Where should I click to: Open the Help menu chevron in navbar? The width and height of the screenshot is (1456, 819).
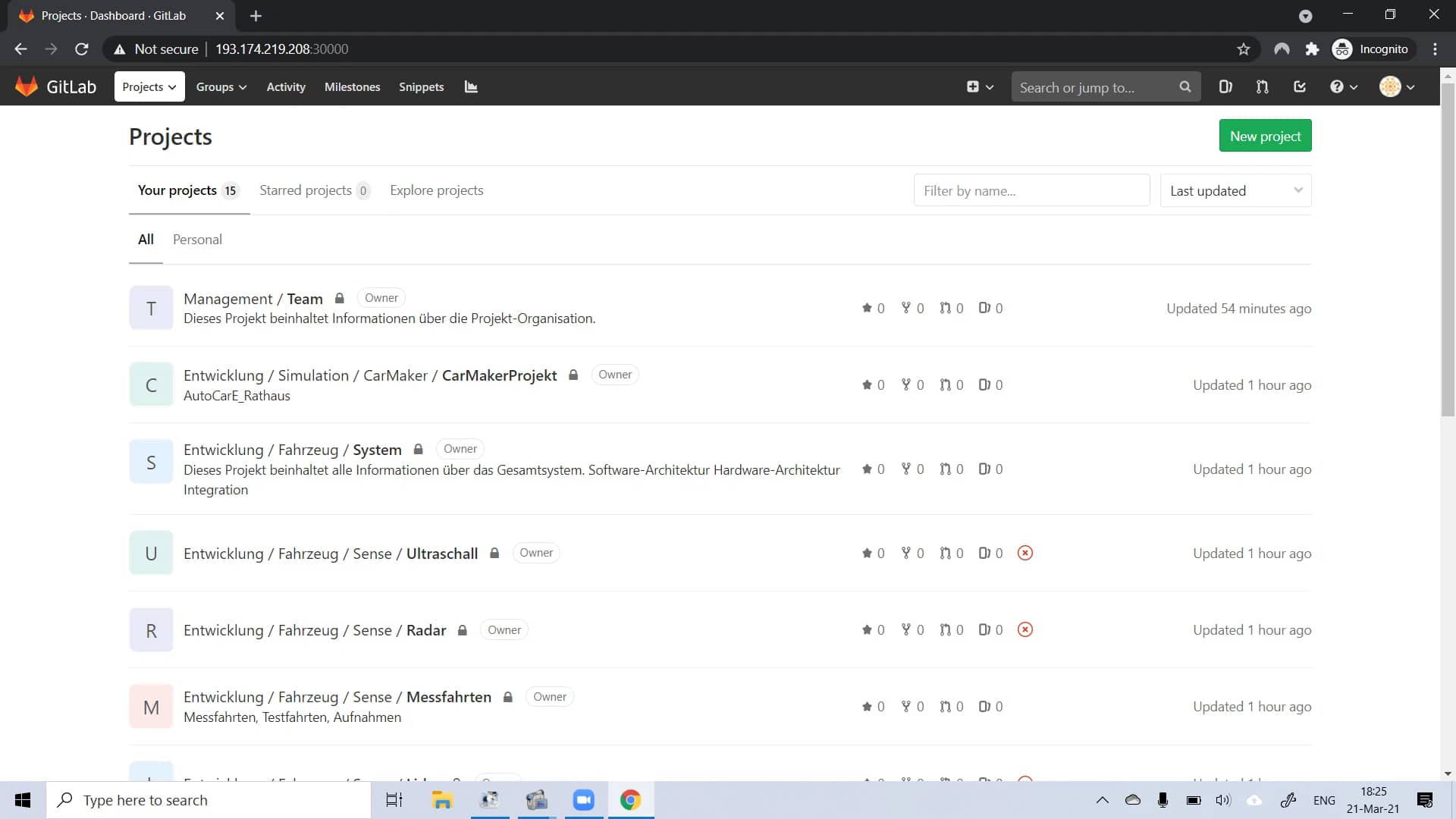point(1354,86)
